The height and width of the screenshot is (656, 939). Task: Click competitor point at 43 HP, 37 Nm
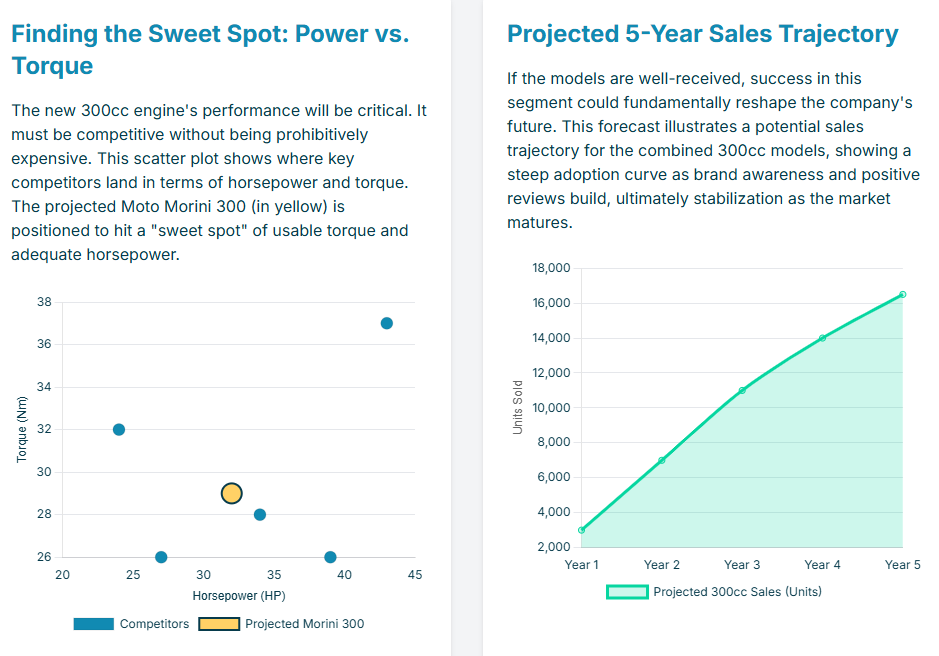coord(387,323)
